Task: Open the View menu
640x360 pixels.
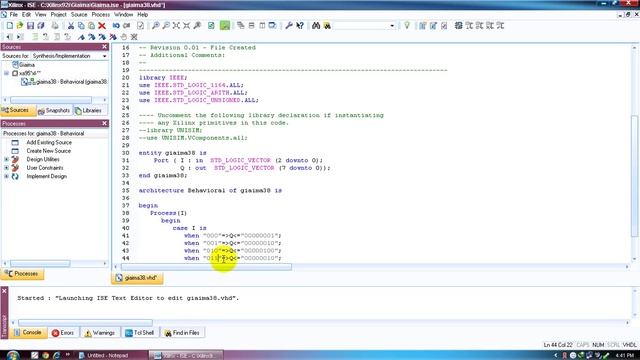Action: 40,14
